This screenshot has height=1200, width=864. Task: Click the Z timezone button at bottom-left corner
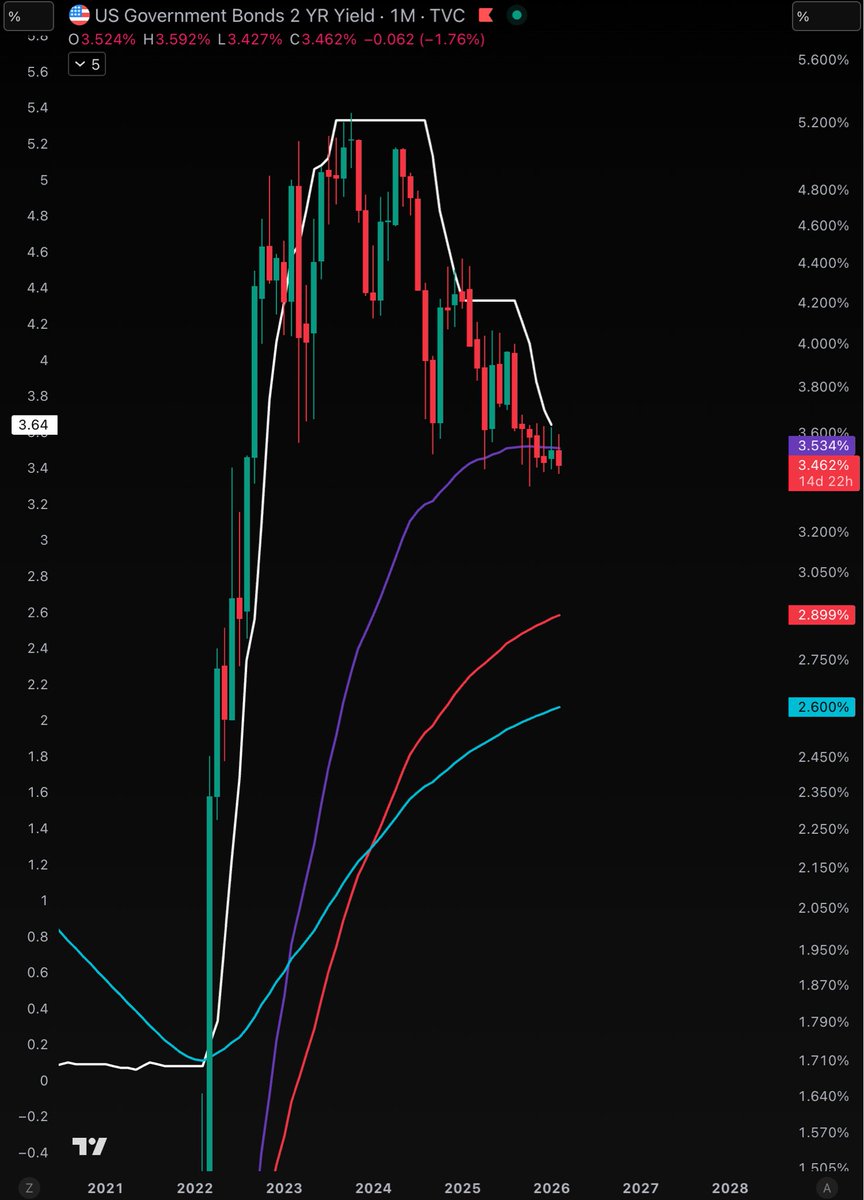tap(30, 1187)
